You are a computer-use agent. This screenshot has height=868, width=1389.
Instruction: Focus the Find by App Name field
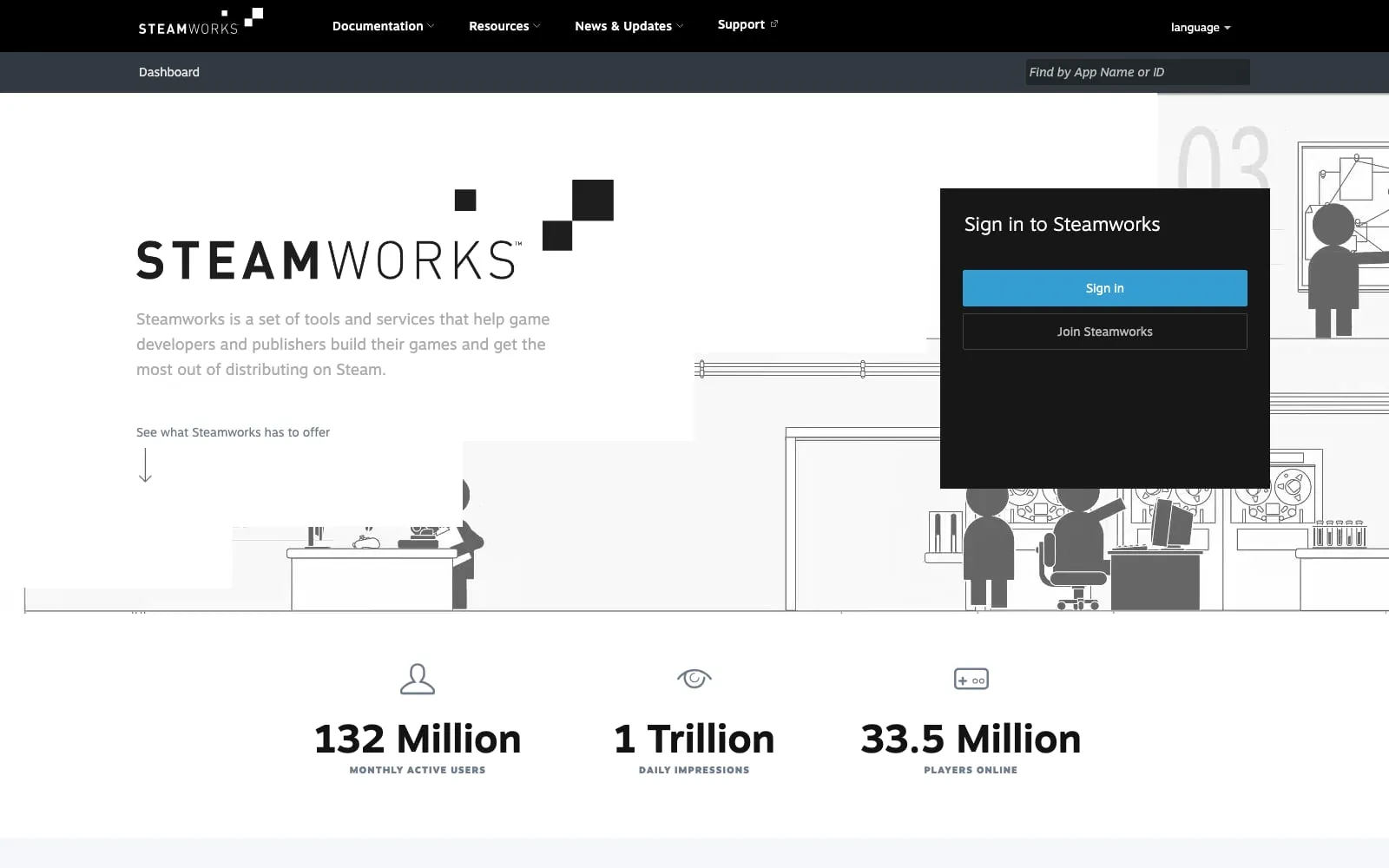(1137, 72)
